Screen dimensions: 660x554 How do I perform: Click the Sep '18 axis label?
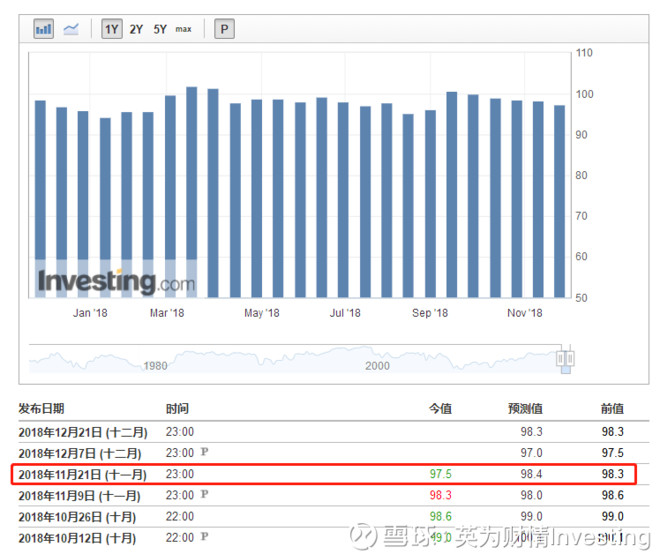pos(430,313)
